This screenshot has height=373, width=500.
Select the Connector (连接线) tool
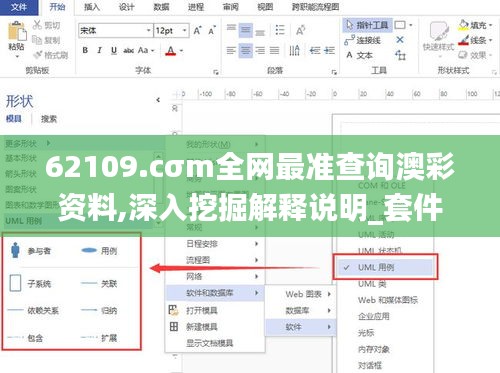coord(362,40)
